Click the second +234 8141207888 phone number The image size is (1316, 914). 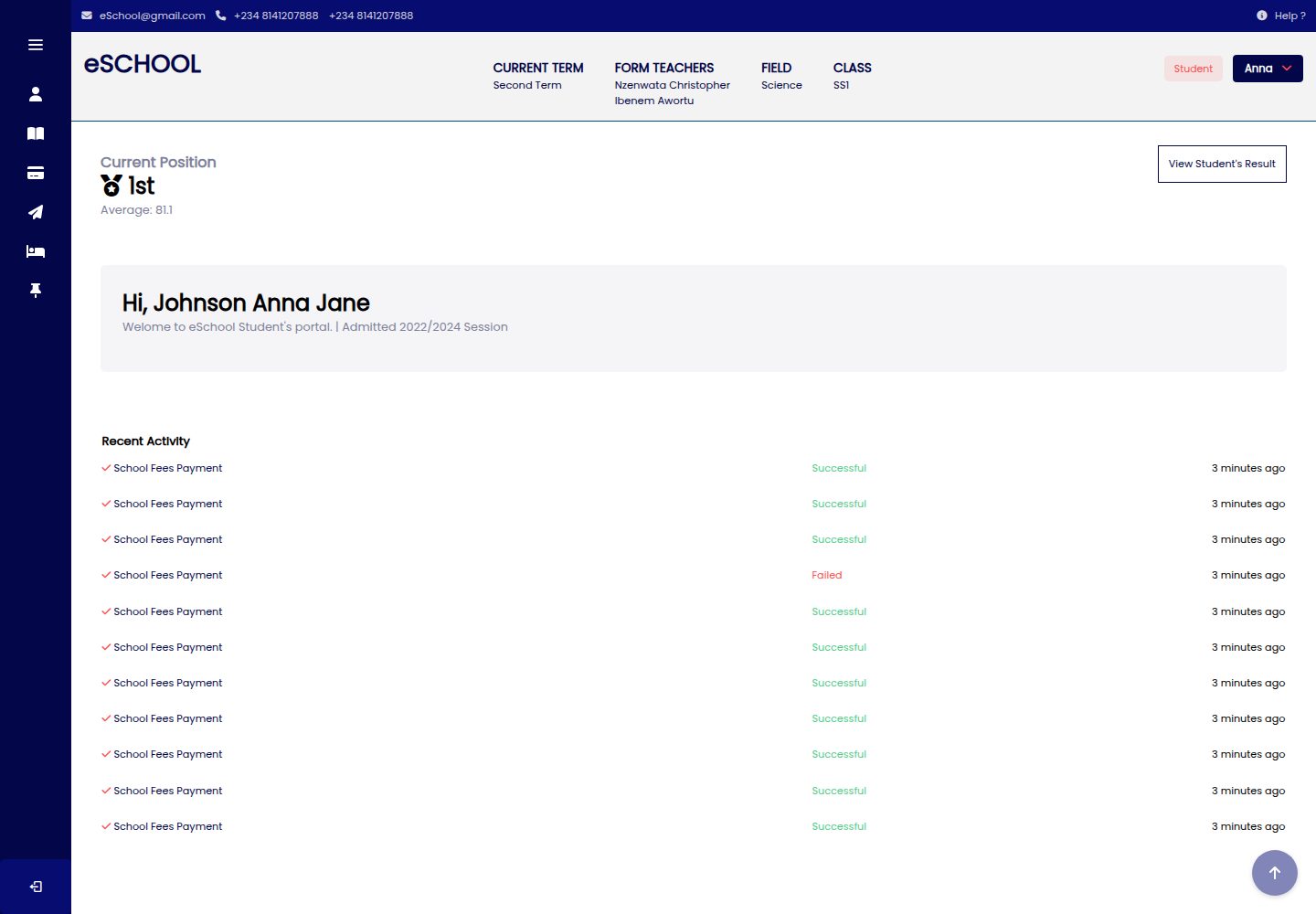[371, 16]
